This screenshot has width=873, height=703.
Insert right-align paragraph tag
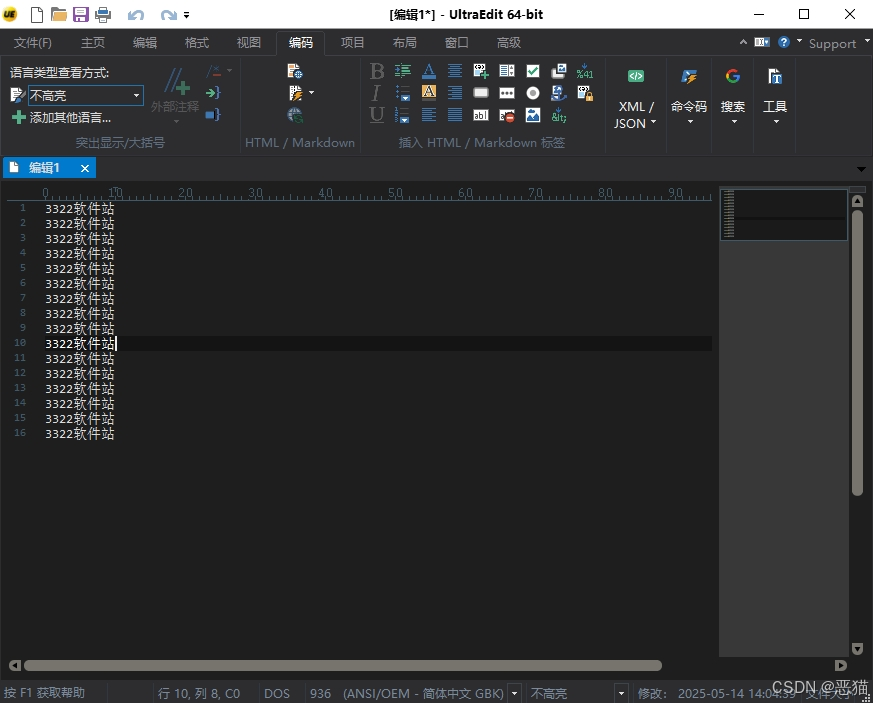click(x=455, y=93)
